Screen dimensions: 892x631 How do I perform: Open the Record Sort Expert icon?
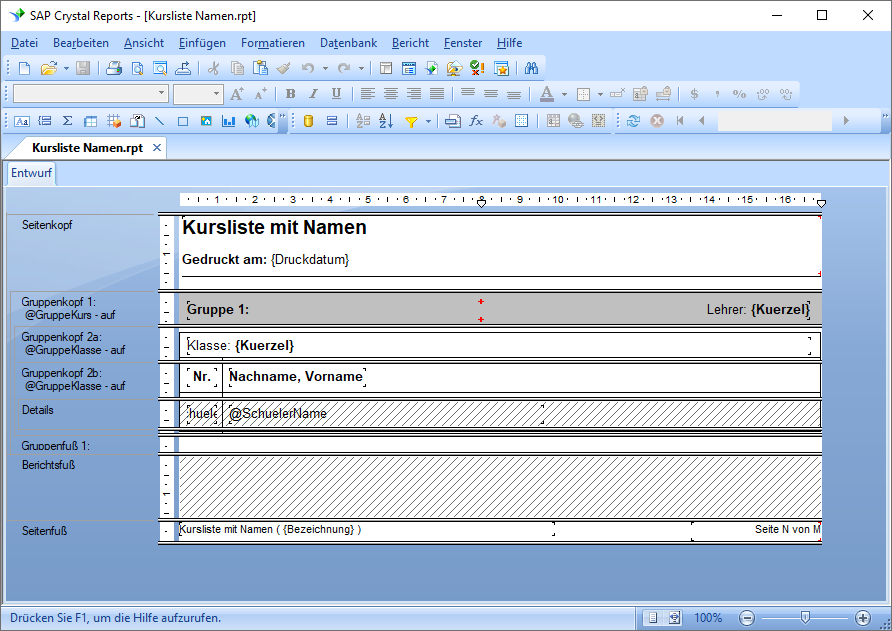pos(386,121)
